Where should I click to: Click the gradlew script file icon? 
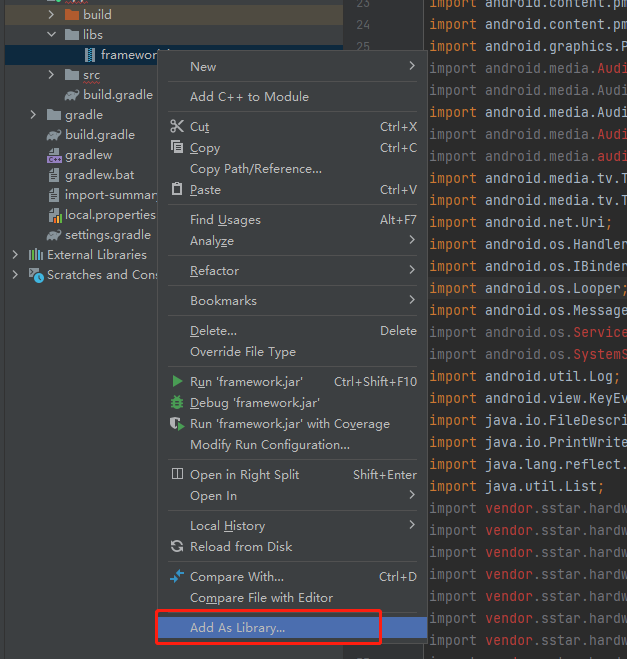[54, 155]
